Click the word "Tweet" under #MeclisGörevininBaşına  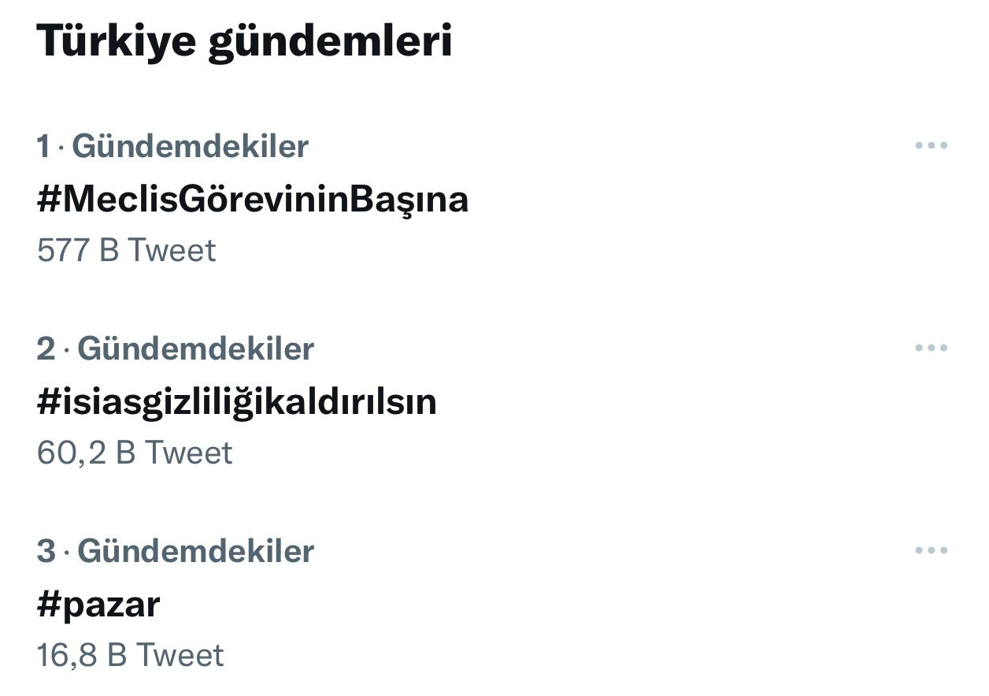pos(171,250)
